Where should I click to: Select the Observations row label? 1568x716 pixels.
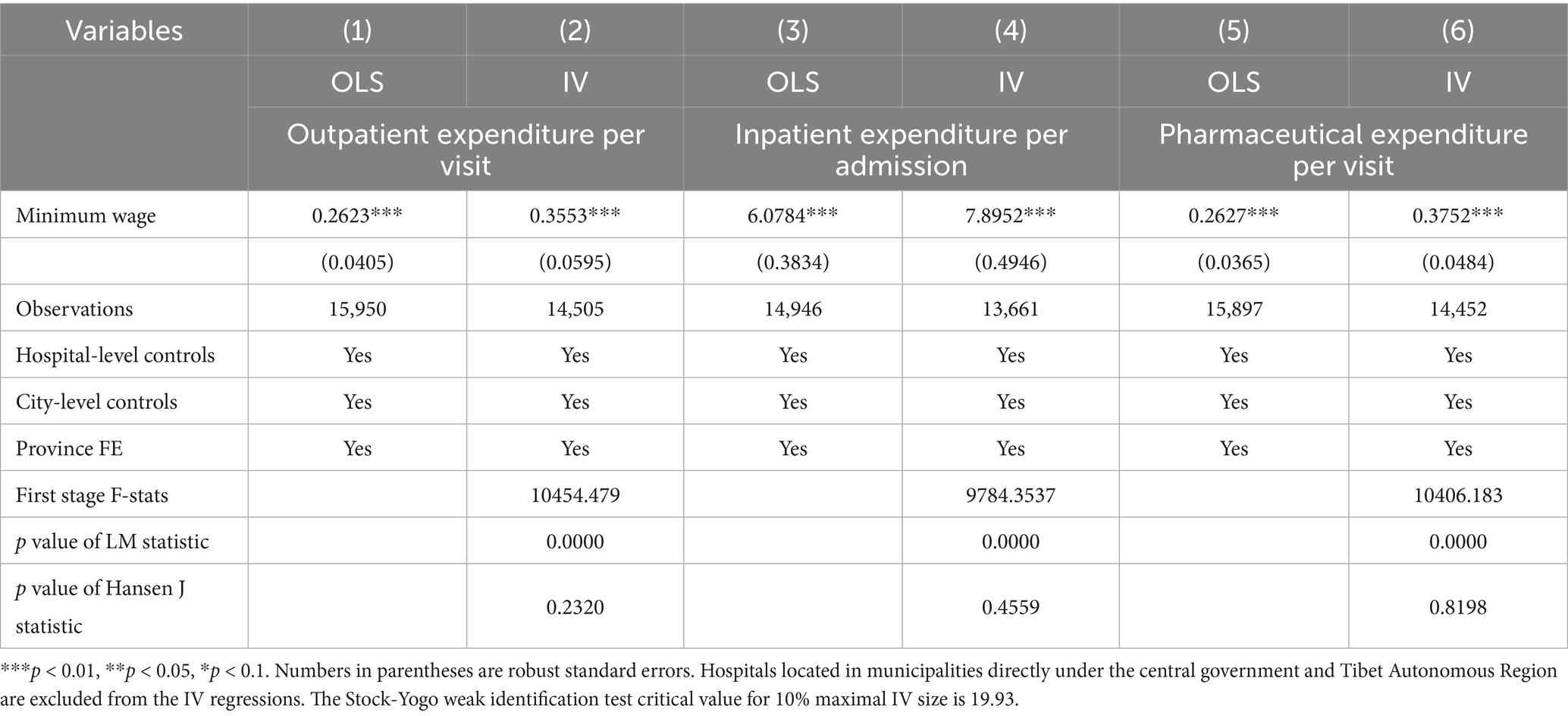click(74, 309)
